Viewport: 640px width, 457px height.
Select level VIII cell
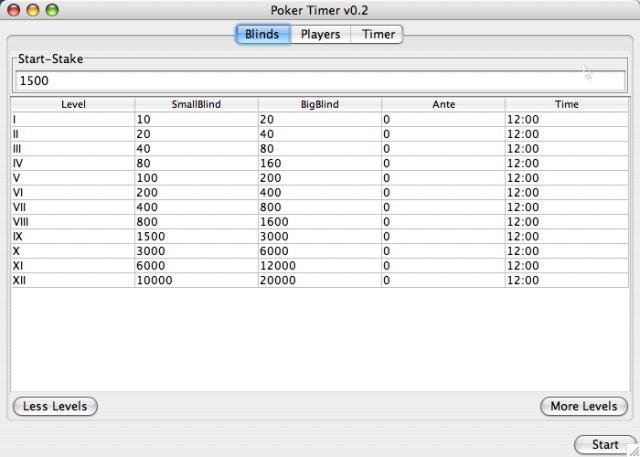coord(73,222)
